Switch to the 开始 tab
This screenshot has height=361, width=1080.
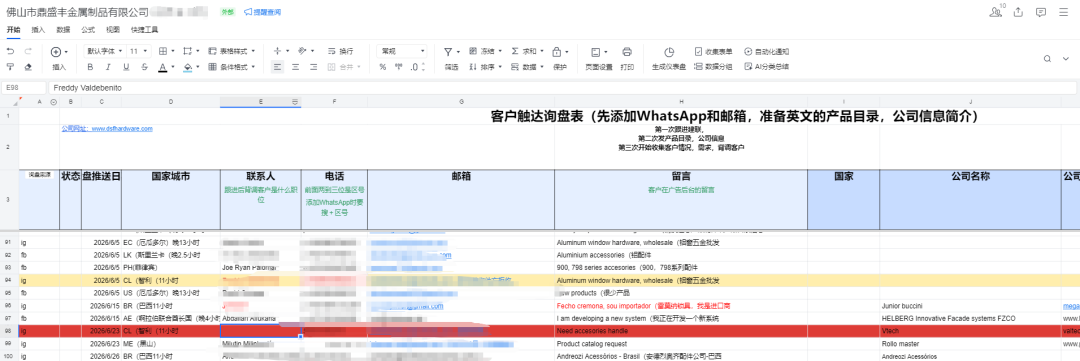[x=14, y=30]
